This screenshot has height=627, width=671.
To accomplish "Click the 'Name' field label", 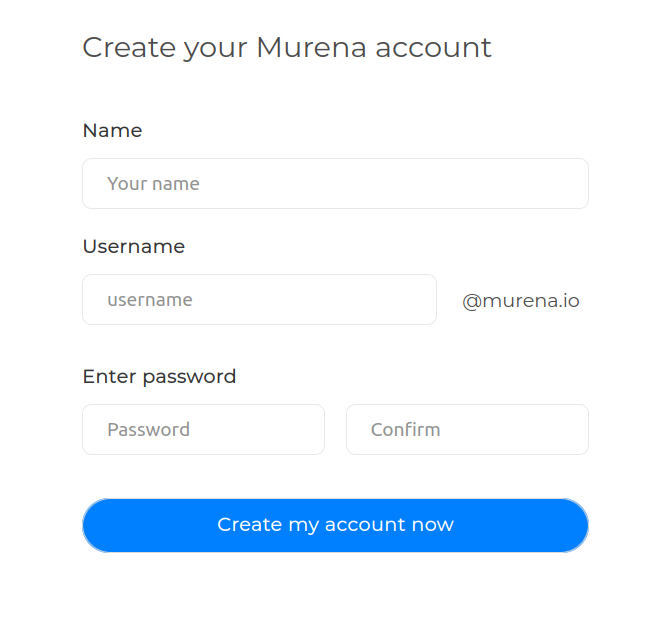I will click(x=112, y=131).
